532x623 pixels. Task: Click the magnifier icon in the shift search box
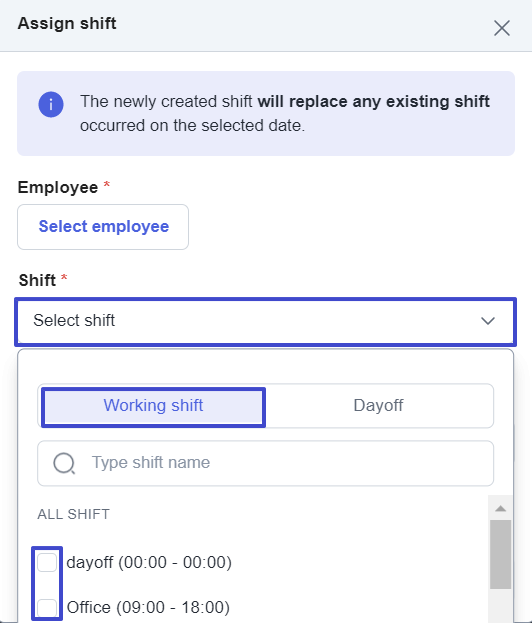tap(64, 463)
